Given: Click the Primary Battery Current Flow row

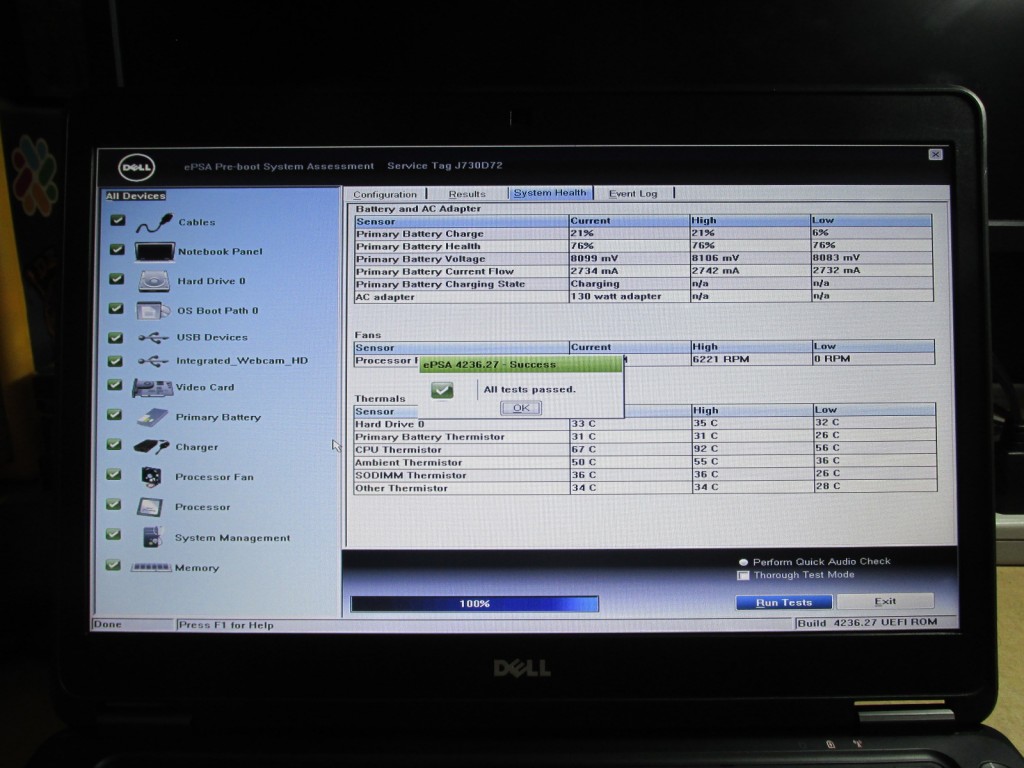Looking at the screenshot, I should [x=643, y=271].
